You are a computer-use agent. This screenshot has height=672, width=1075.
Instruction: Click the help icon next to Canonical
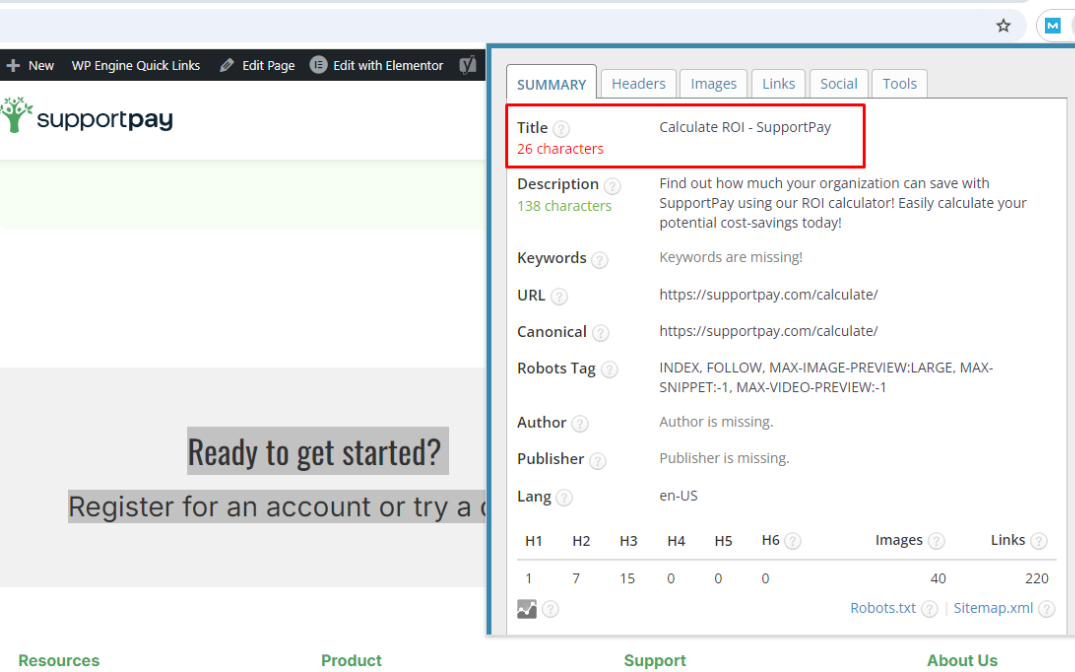pyautogui.click(x=600, y=333)
